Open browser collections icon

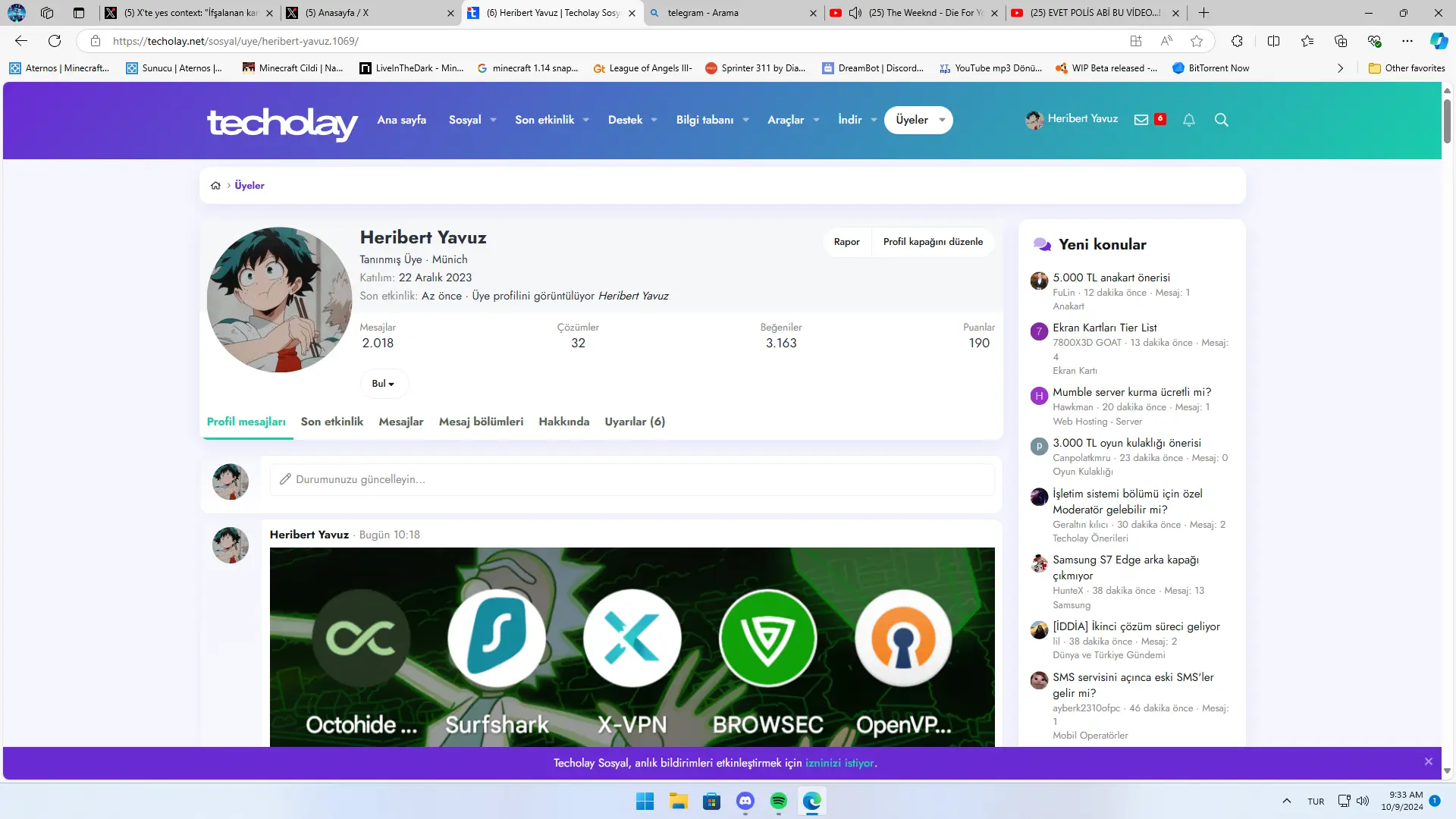pos(1341,41)
